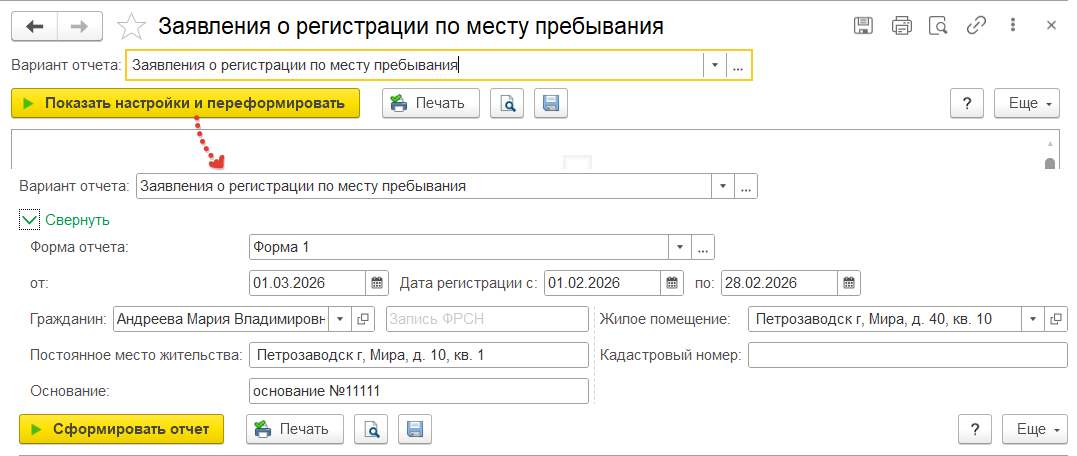Image resolution: width=1077 pixels, height=456 pixels.
Task: Click the save diskette icon in title bar
Action: [864, 25]
